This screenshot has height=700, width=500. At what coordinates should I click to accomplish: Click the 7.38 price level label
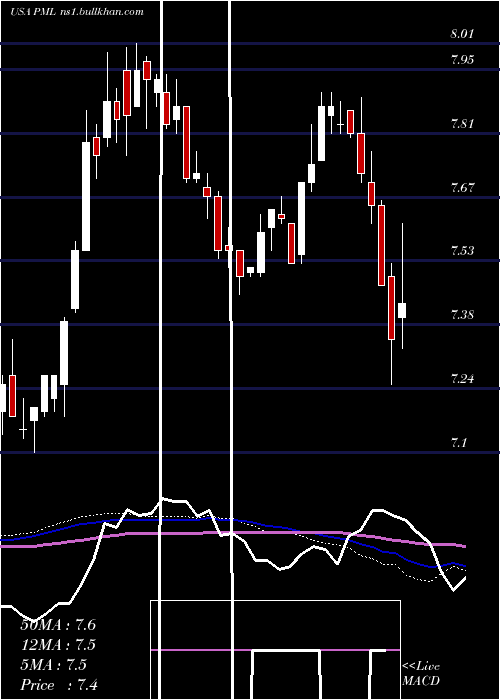[462, 315]
